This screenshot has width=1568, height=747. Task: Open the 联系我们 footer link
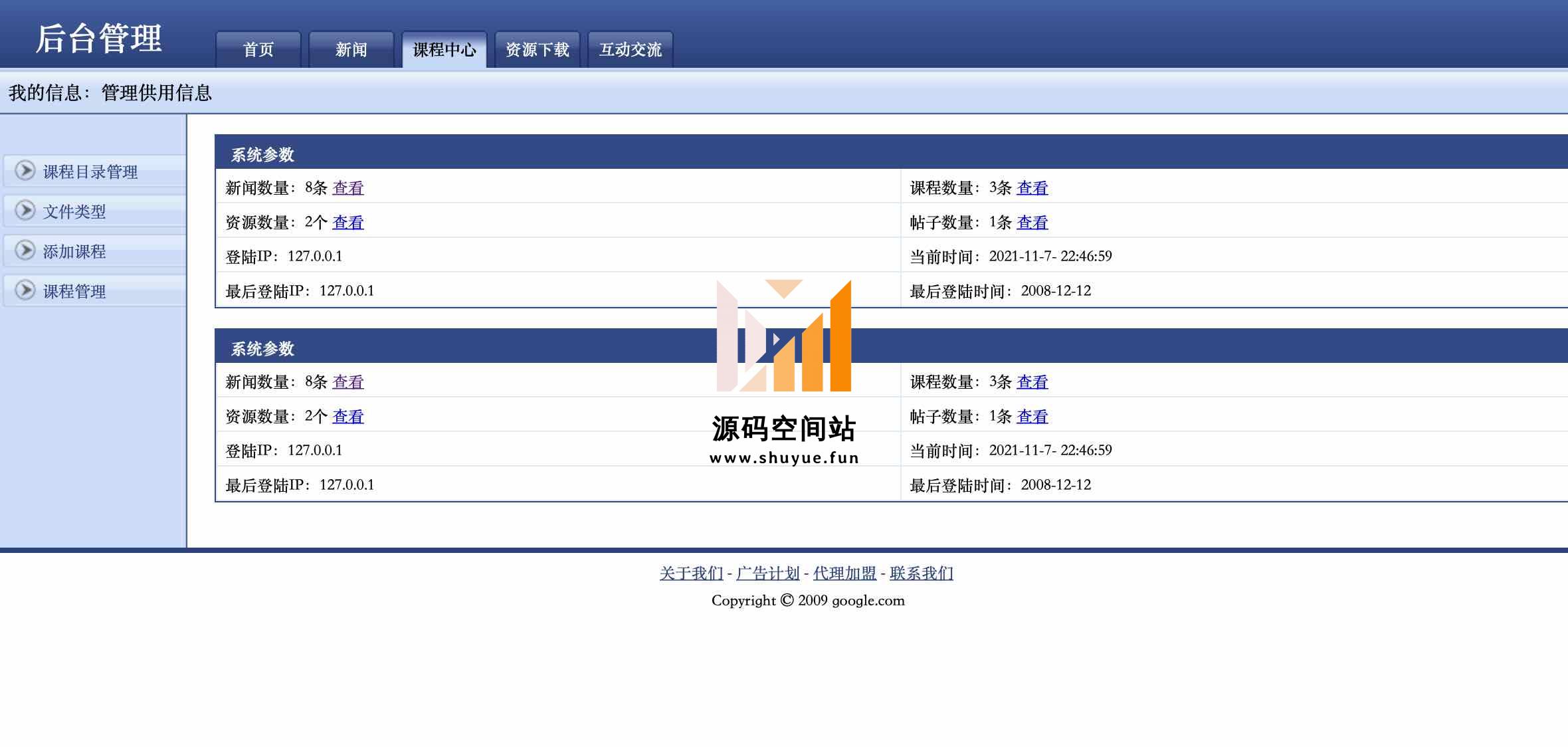tap(922, 573)
